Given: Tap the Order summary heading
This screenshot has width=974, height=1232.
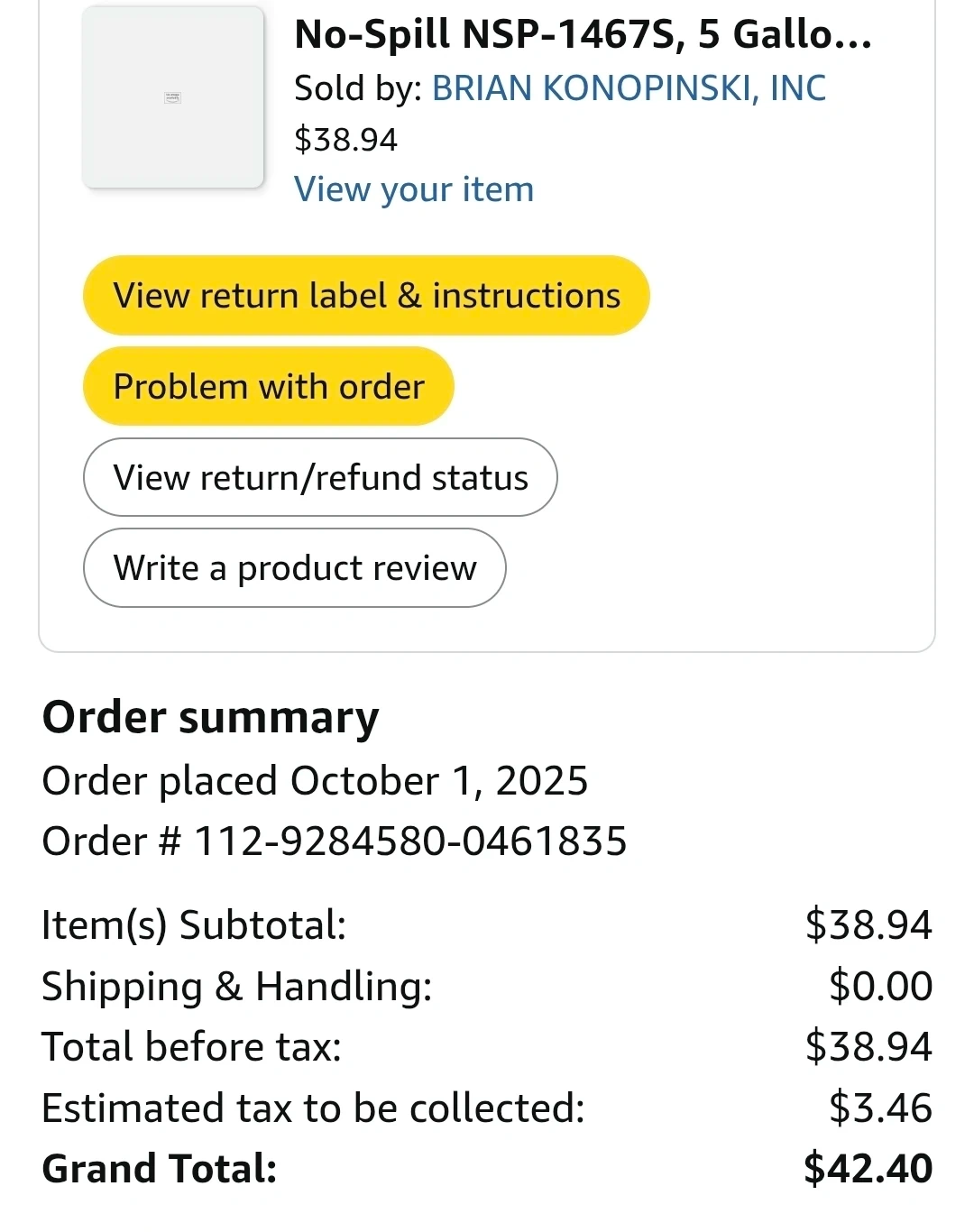Looking at the screenshot, I should [x=211, y=718].
